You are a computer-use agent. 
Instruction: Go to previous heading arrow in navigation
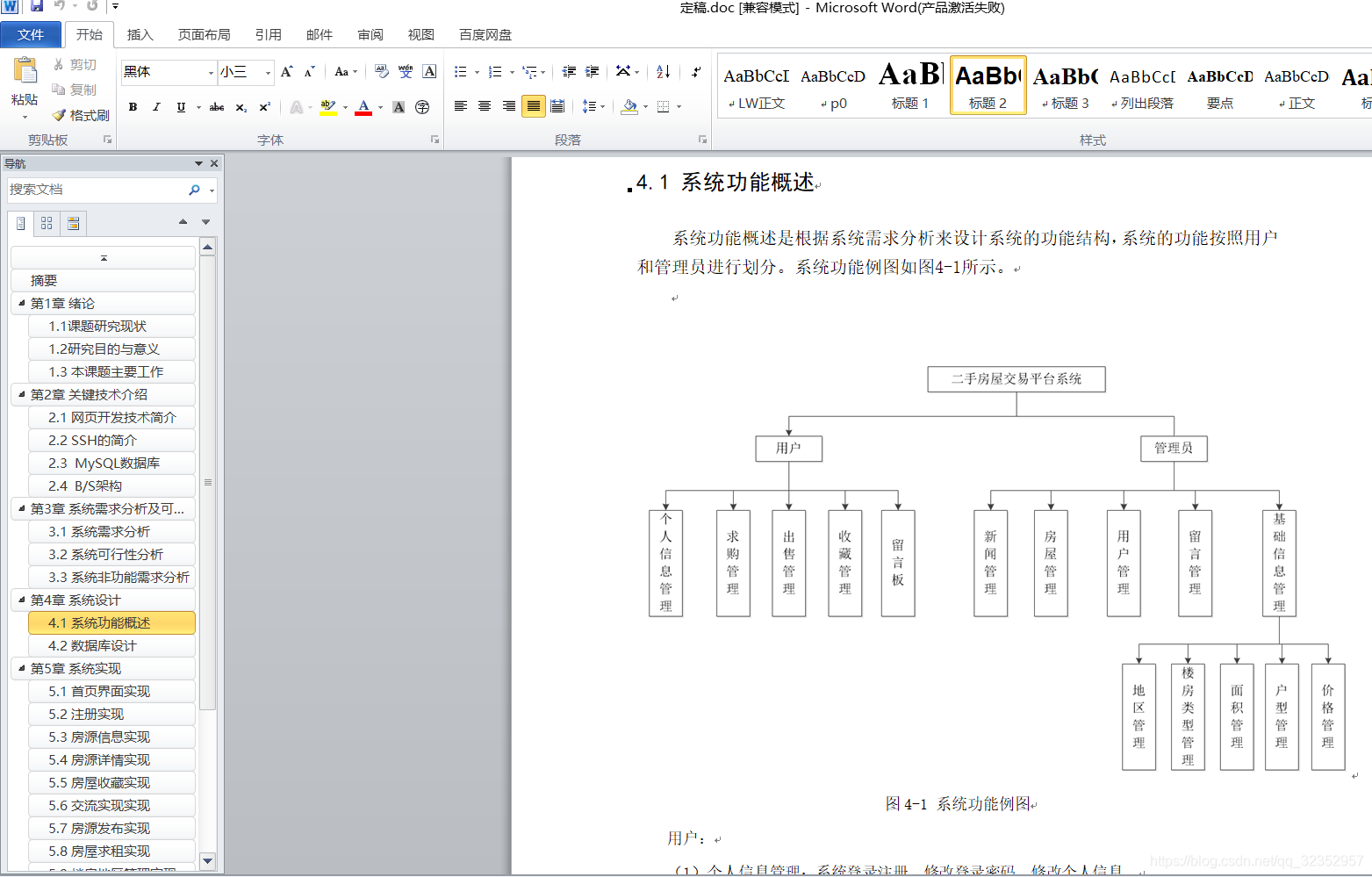coord(183,222)
